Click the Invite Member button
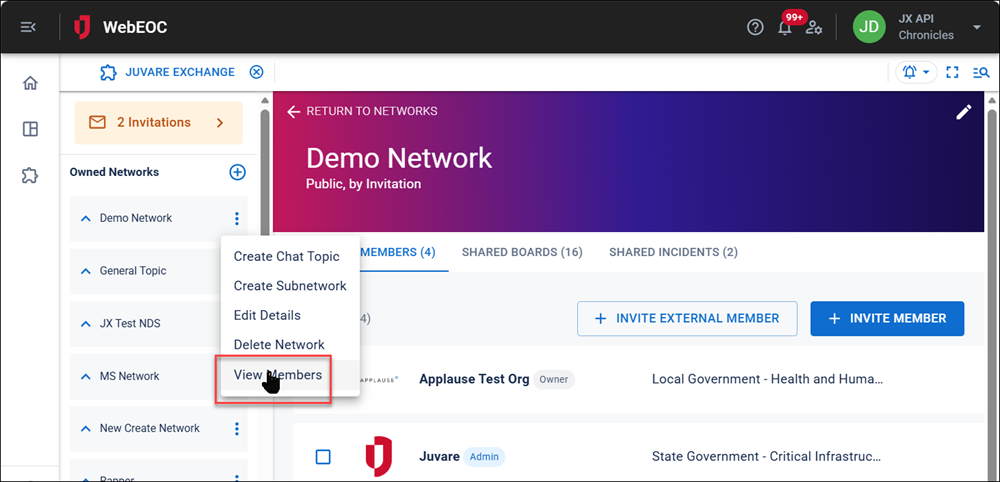The height and width of the screenshot is (482, 1000). [x=887, y=319]
